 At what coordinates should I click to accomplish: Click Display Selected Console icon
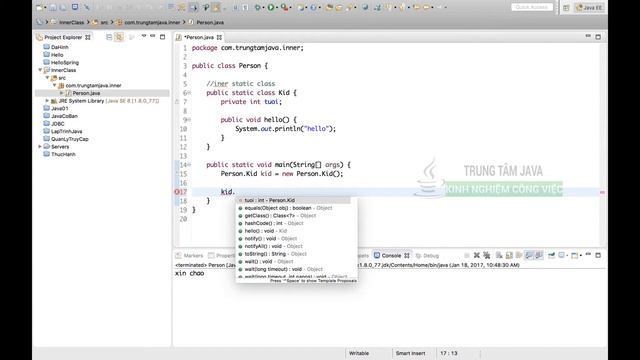pyautogui.click(x=562, y=256)
